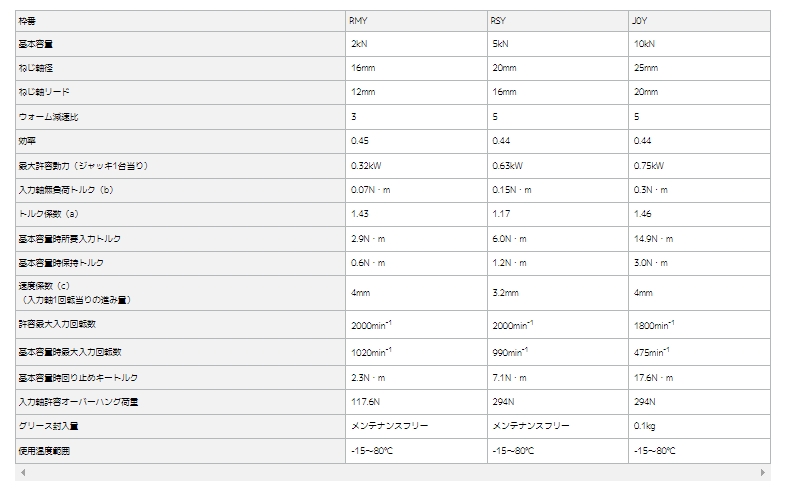Click the 基本容量 row label

click(x=39, y=44)
